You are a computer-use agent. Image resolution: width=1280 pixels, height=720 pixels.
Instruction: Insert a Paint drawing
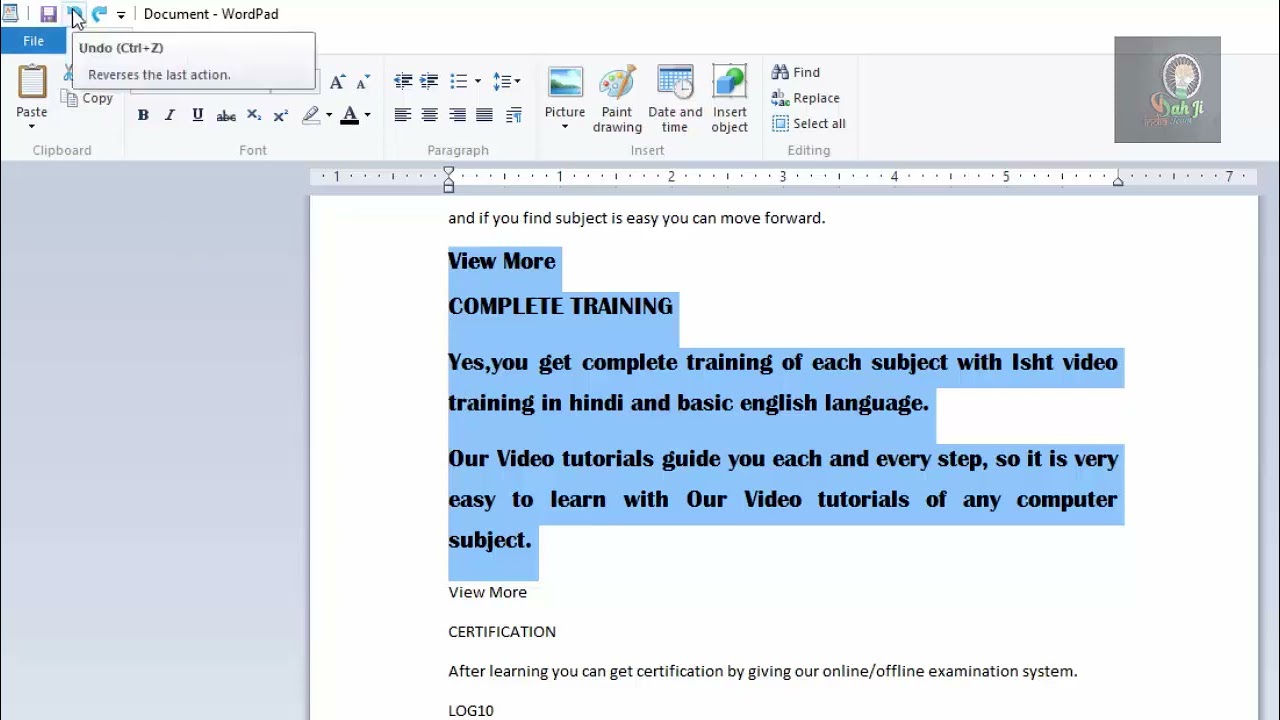point(617,99)
